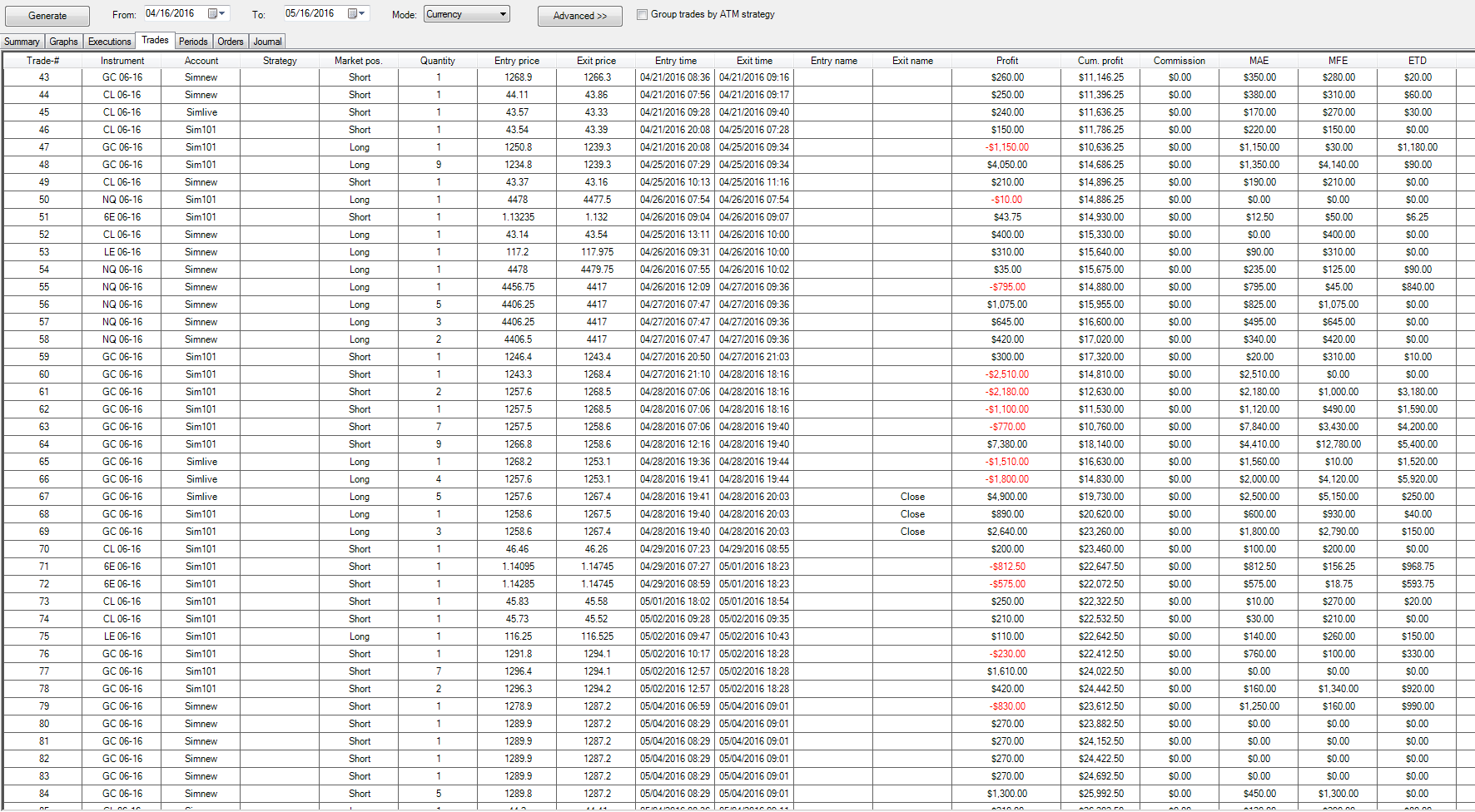Select entry price 1.14095 in trade 71

[x=518, y=567]
